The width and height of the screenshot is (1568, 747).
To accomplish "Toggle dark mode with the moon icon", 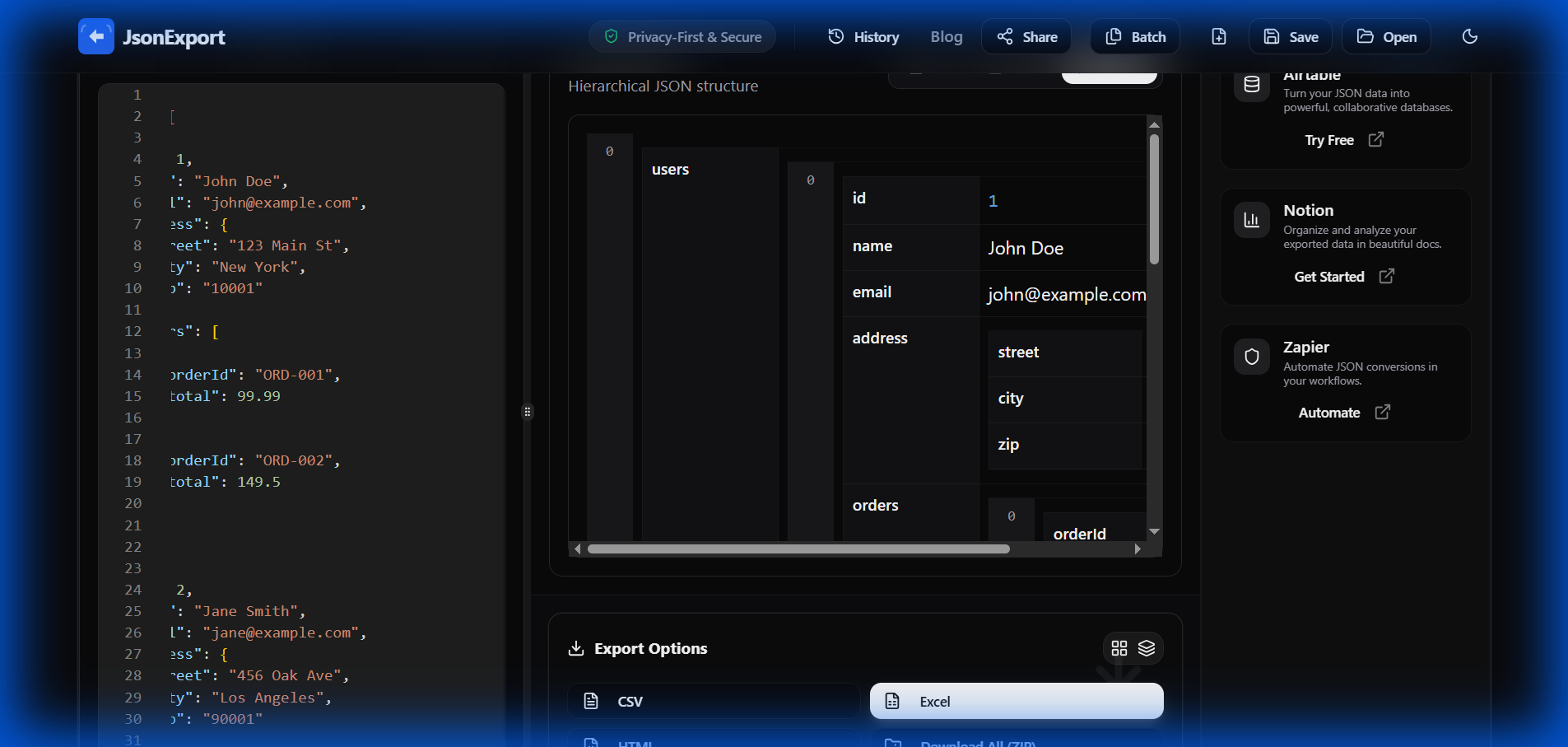I will pyautogui.click(x=1469, y=36).
